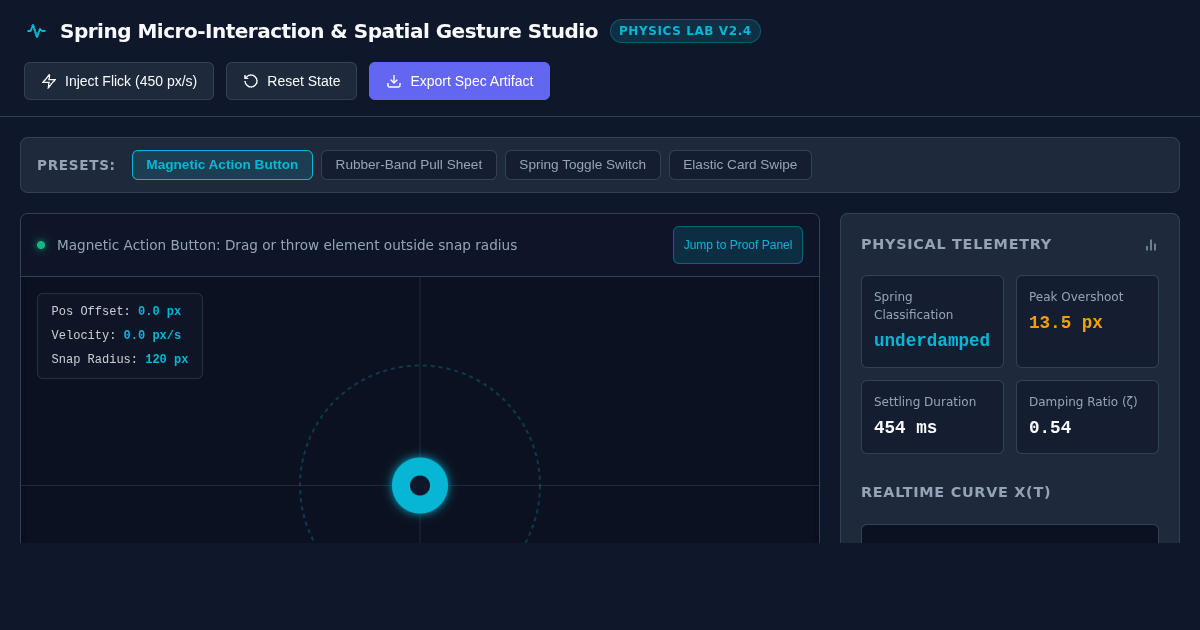Switch to Spring Toggle Switch preset

[583, 165]
